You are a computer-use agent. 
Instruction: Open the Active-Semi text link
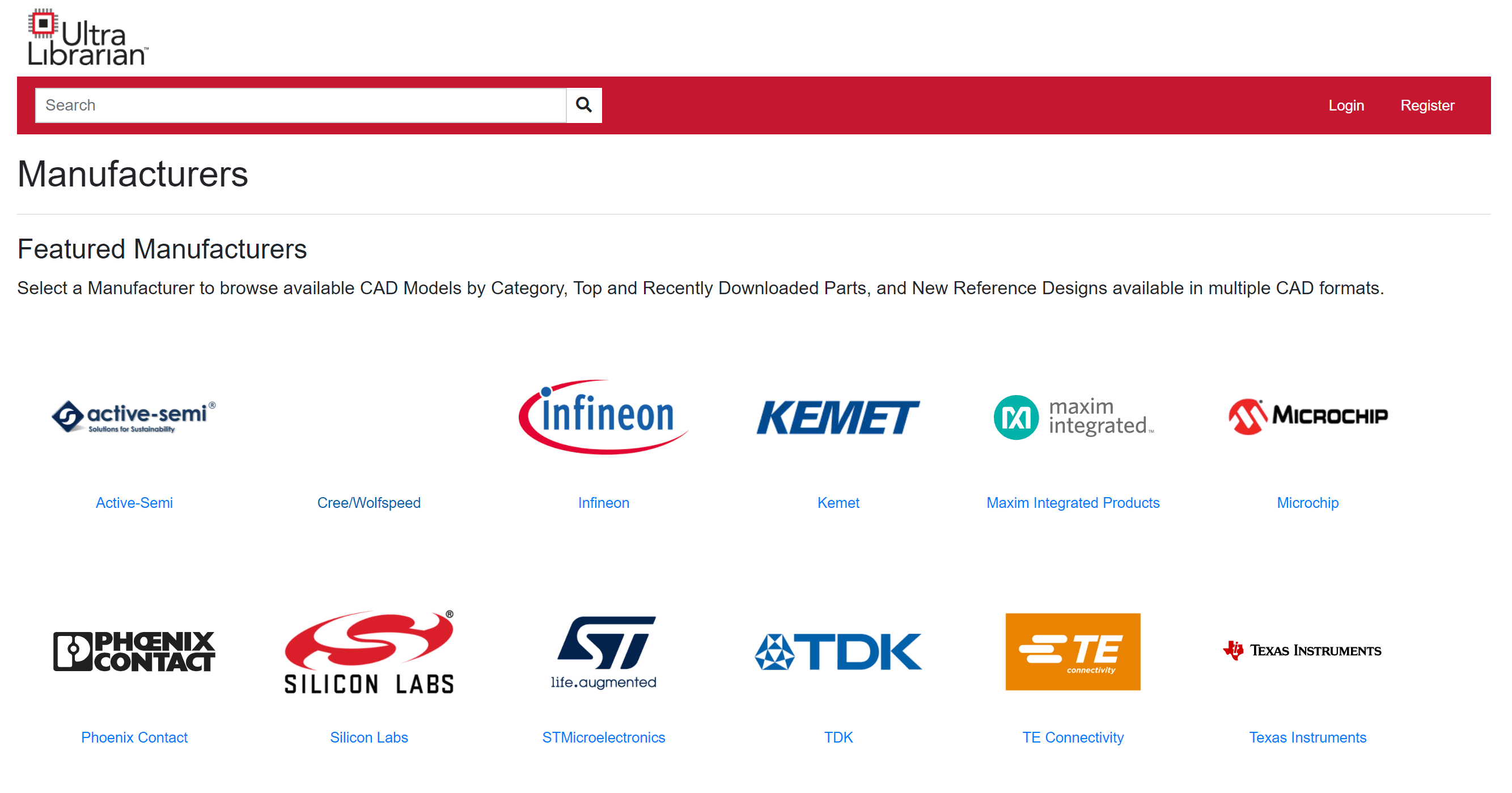(x=134, y=503)
